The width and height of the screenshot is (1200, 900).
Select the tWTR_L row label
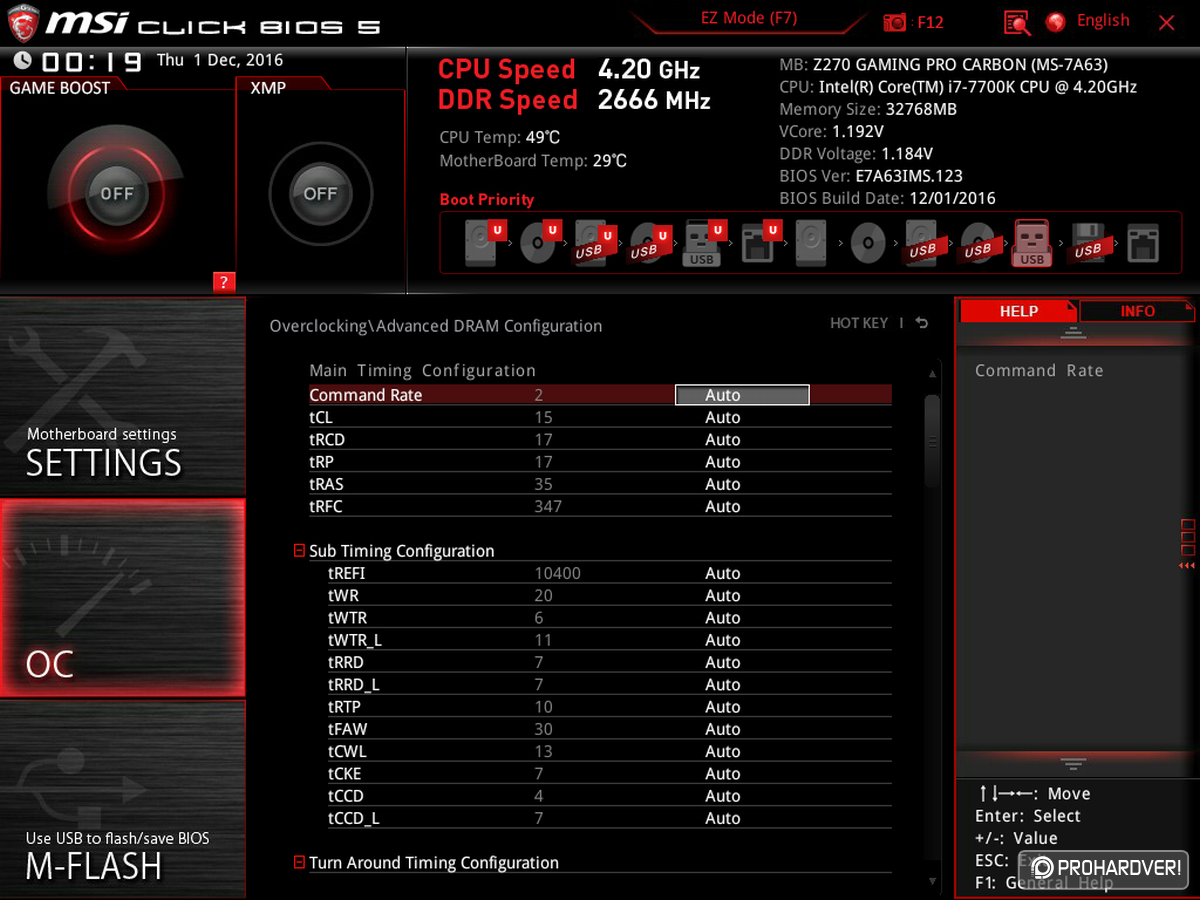(x=355, y=640)
